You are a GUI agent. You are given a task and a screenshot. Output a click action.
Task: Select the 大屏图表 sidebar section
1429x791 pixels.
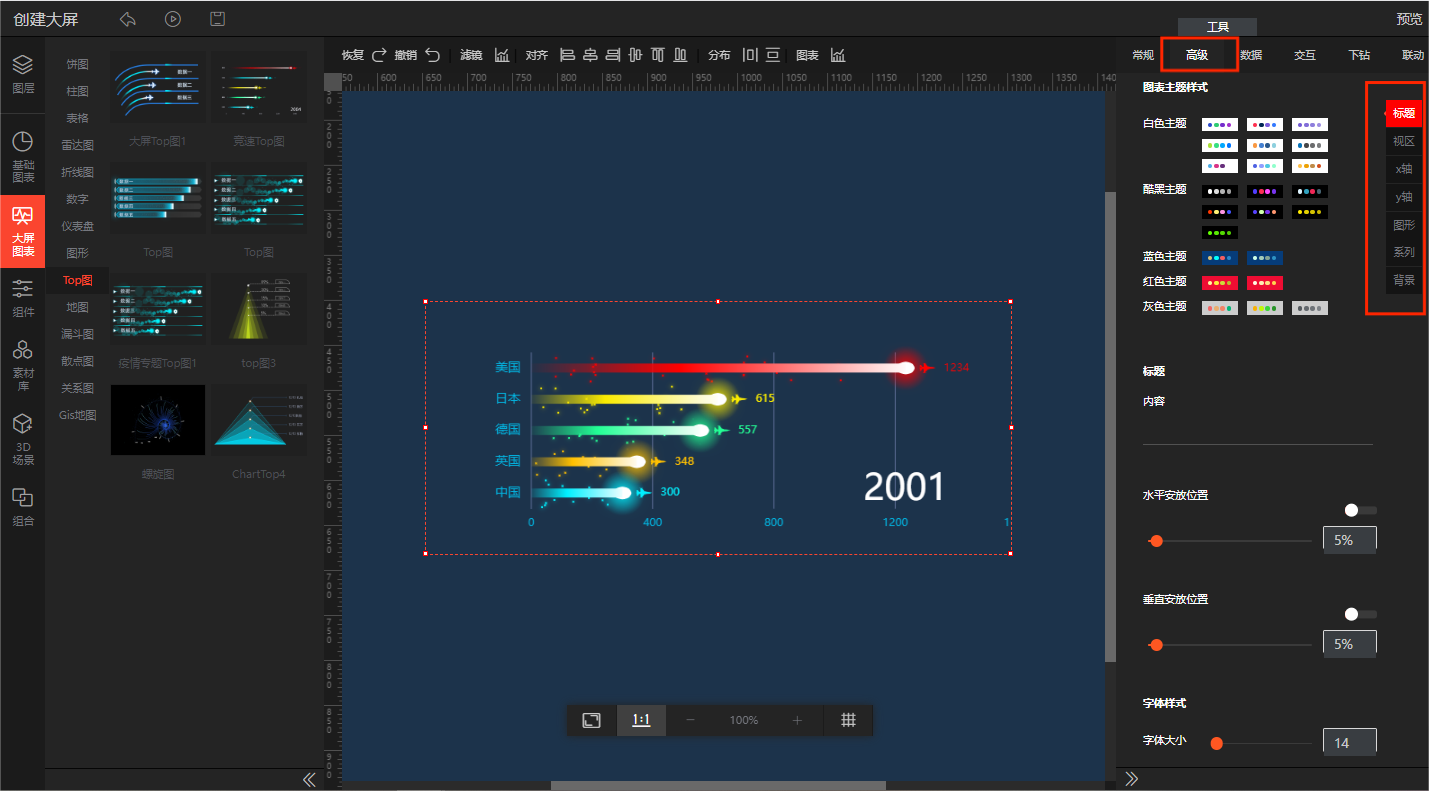(x=22, y=231)
